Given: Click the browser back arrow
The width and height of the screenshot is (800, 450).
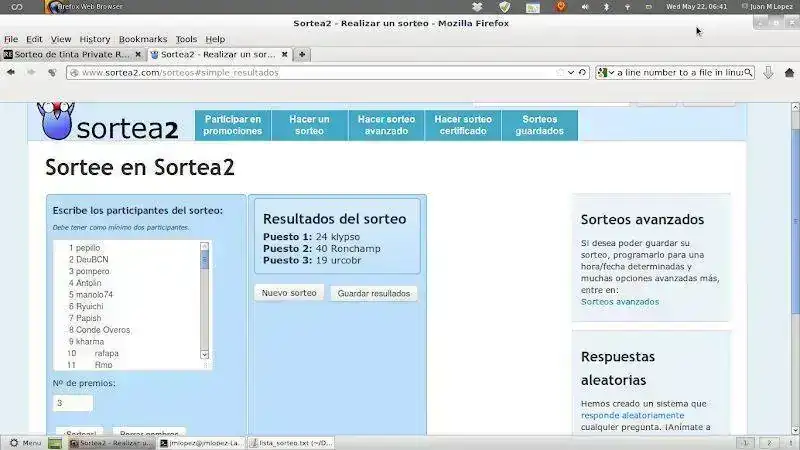Looking at the screenshot, I should (x=11, y=72).
